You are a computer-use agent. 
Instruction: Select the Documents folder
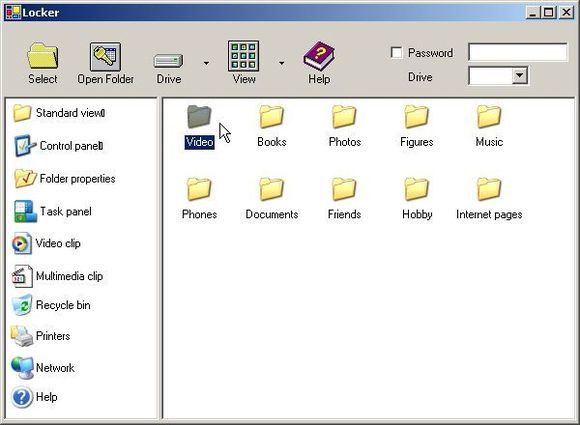pos(272,199)
